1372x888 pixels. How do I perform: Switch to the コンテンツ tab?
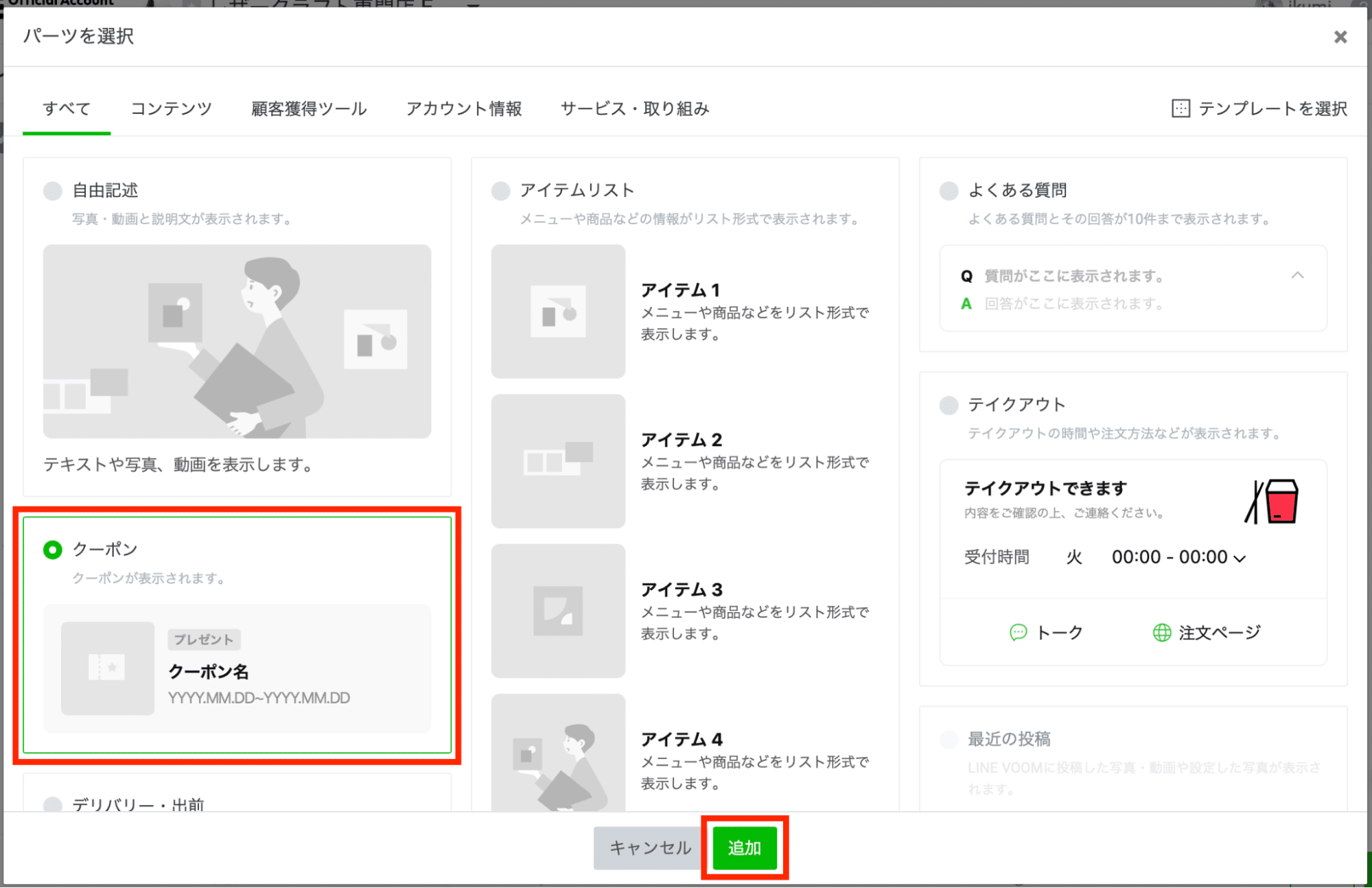click(x=171, y=108)
